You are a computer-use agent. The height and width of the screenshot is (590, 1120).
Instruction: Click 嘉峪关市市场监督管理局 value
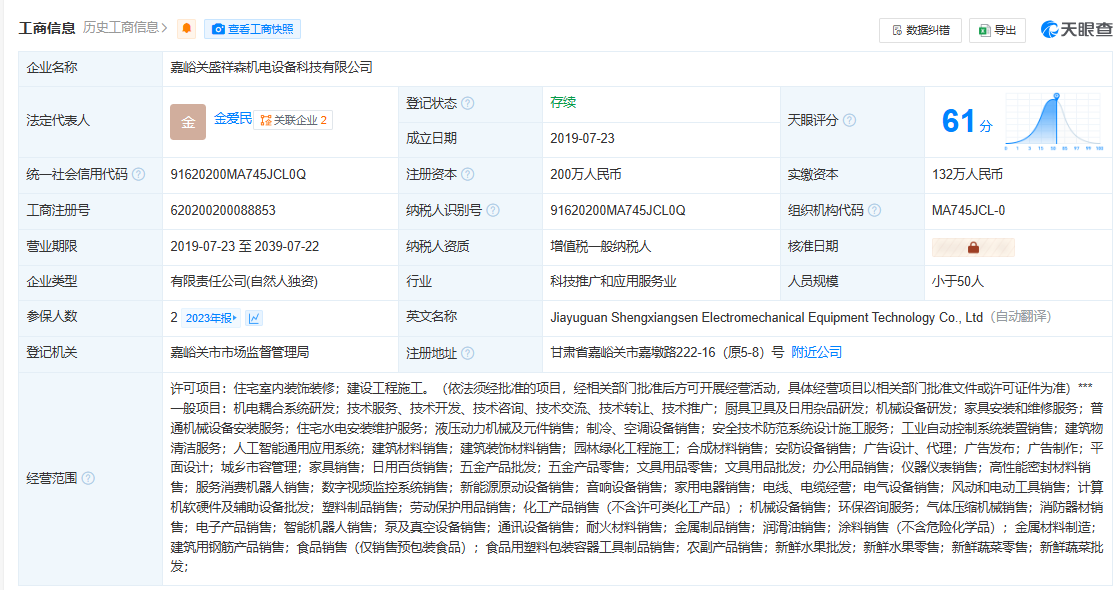[239, 352]
